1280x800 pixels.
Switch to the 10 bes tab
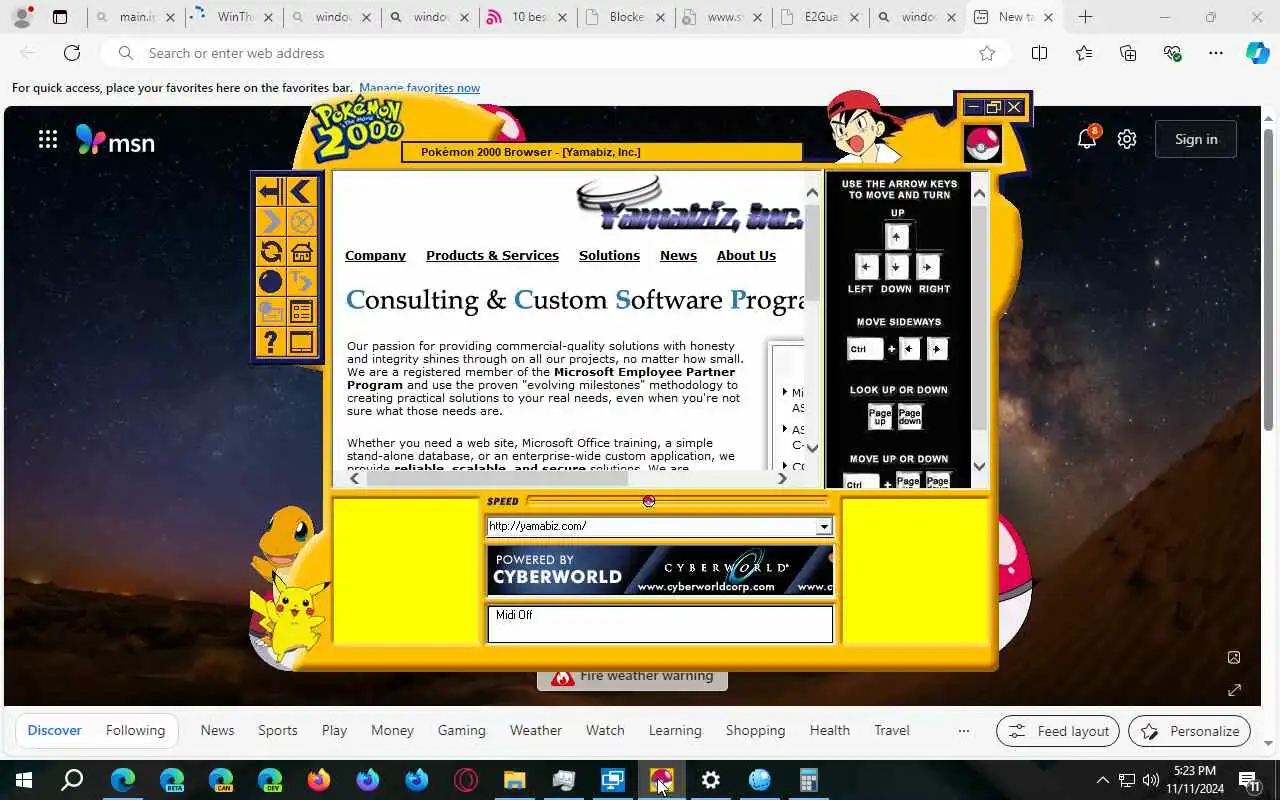[x=527, y=17]
